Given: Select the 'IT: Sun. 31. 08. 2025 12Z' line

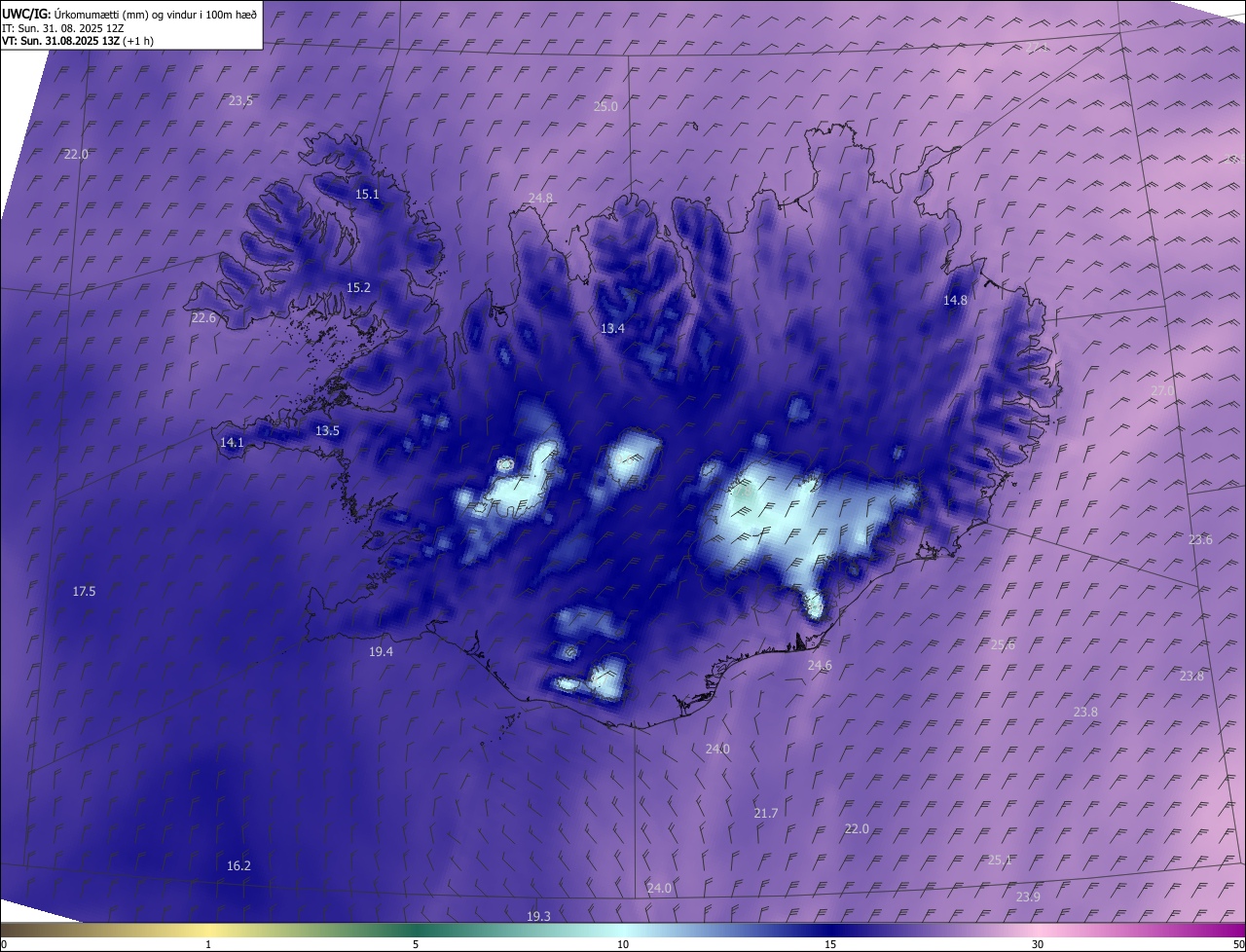Looking at the screenshot, I should click(x=62, y=27).
